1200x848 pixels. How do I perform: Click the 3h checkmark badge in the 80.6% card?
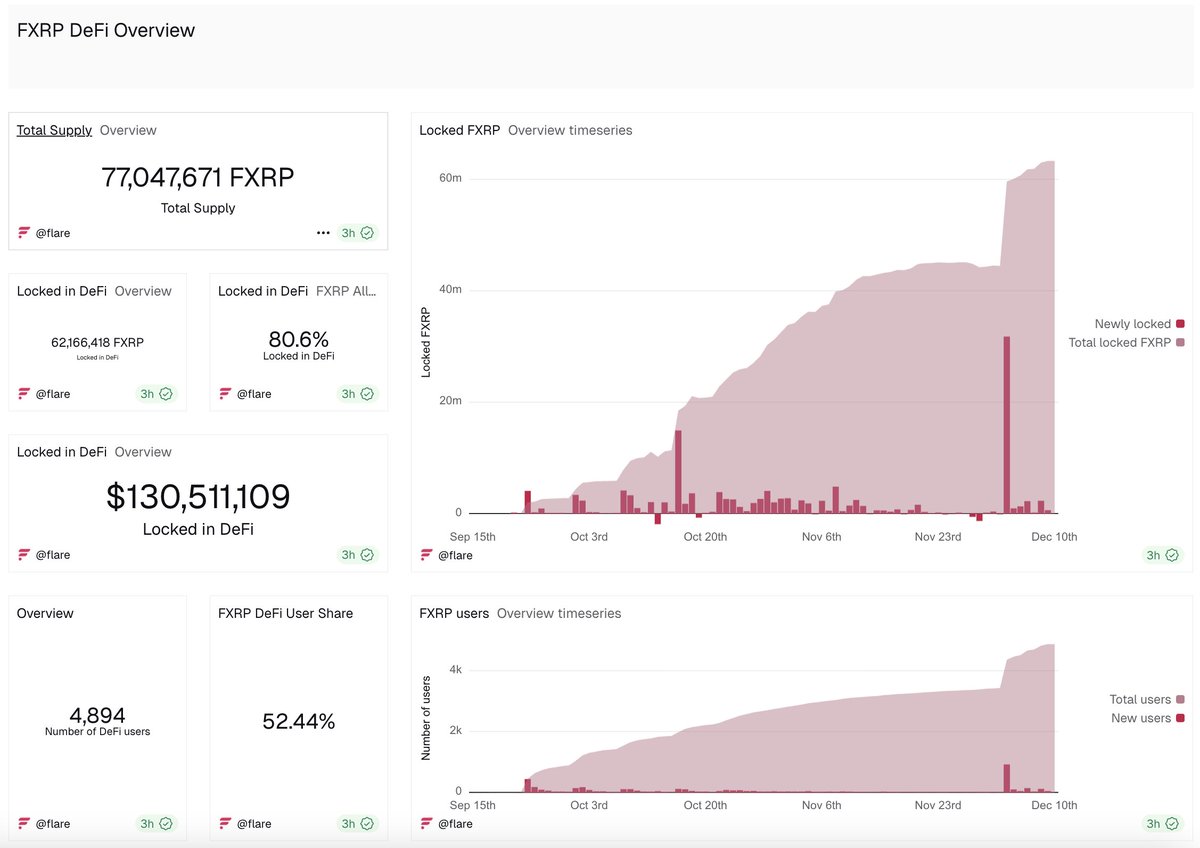pyautogui.click(x=357, y=394)
